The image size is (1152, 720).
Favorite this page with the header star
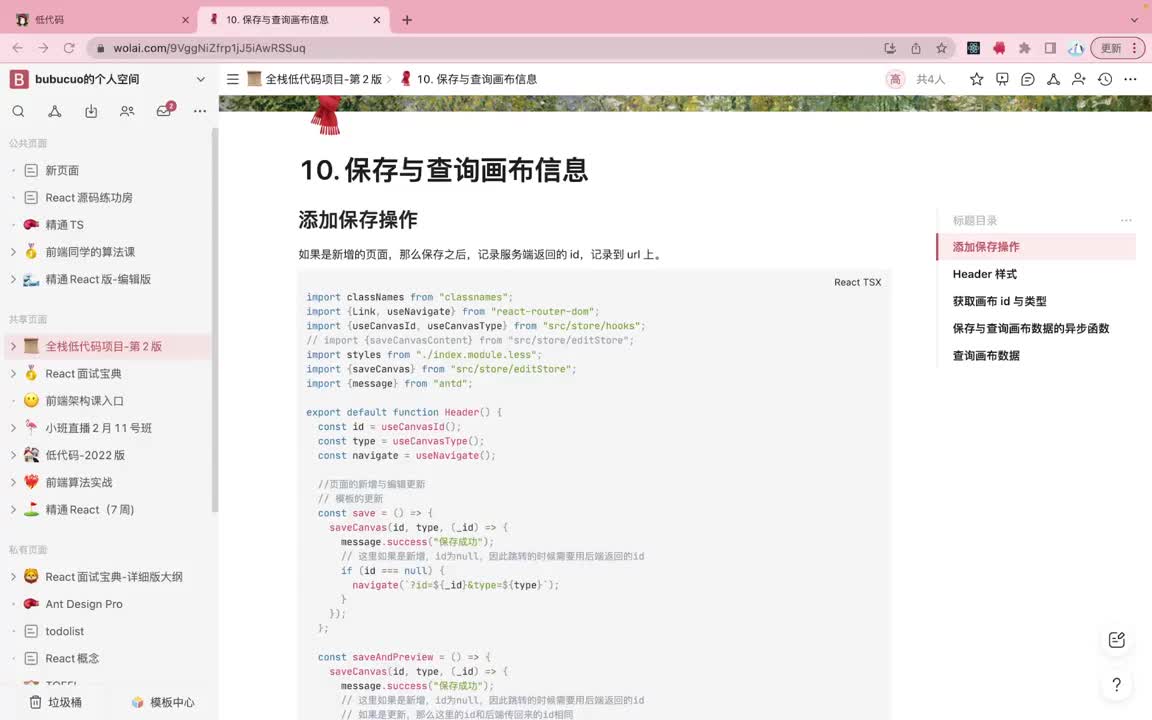(x=976, y=79)
